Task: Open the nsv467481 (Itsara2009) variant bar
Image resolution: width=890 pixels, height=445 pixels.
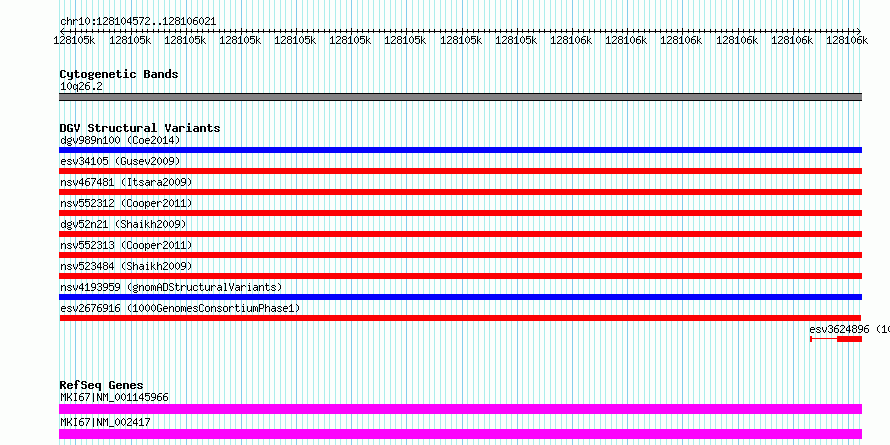Action: pos(460,192)
